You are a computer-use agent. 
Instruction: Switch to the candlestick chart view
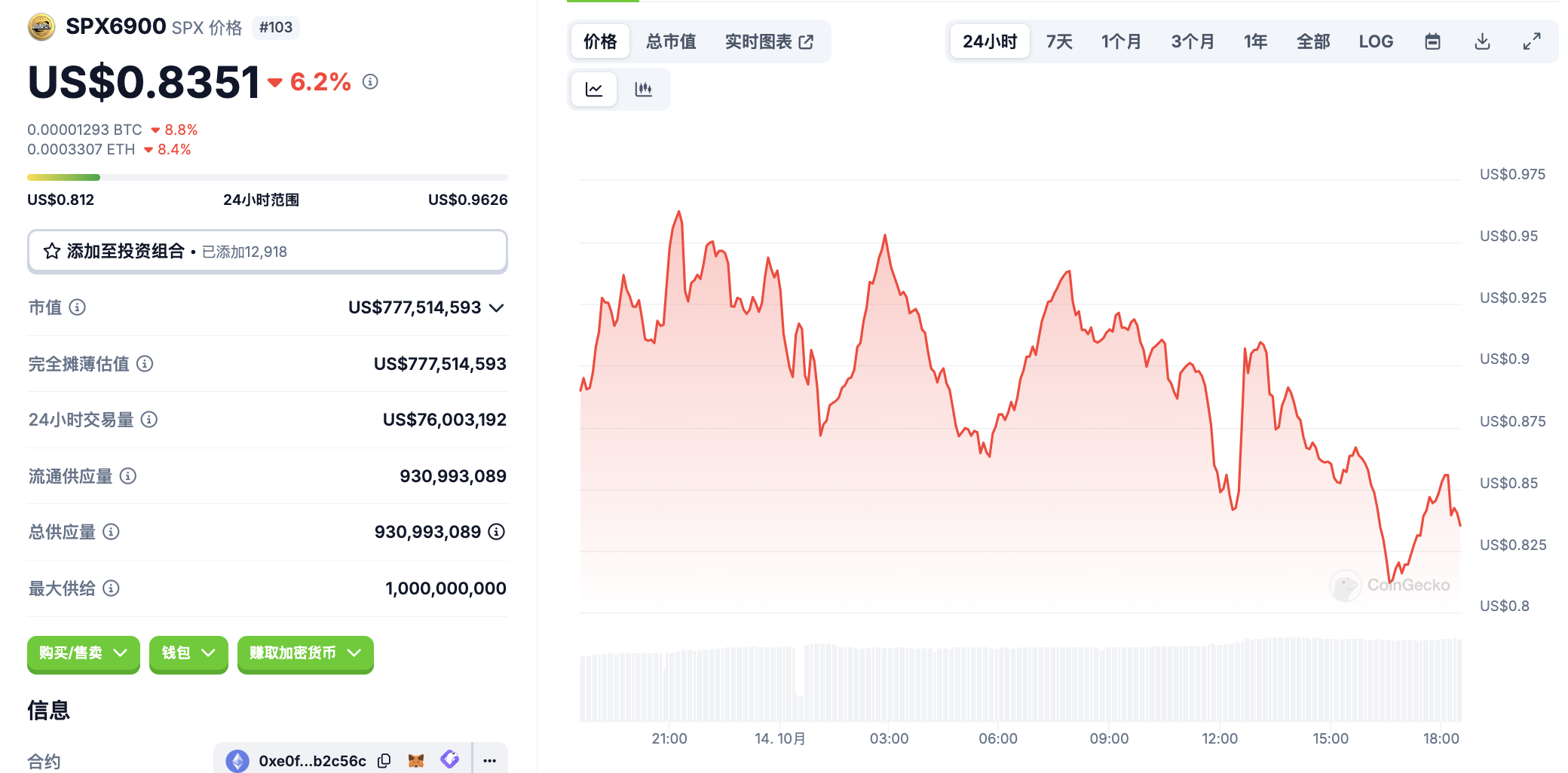pos(643,90)
